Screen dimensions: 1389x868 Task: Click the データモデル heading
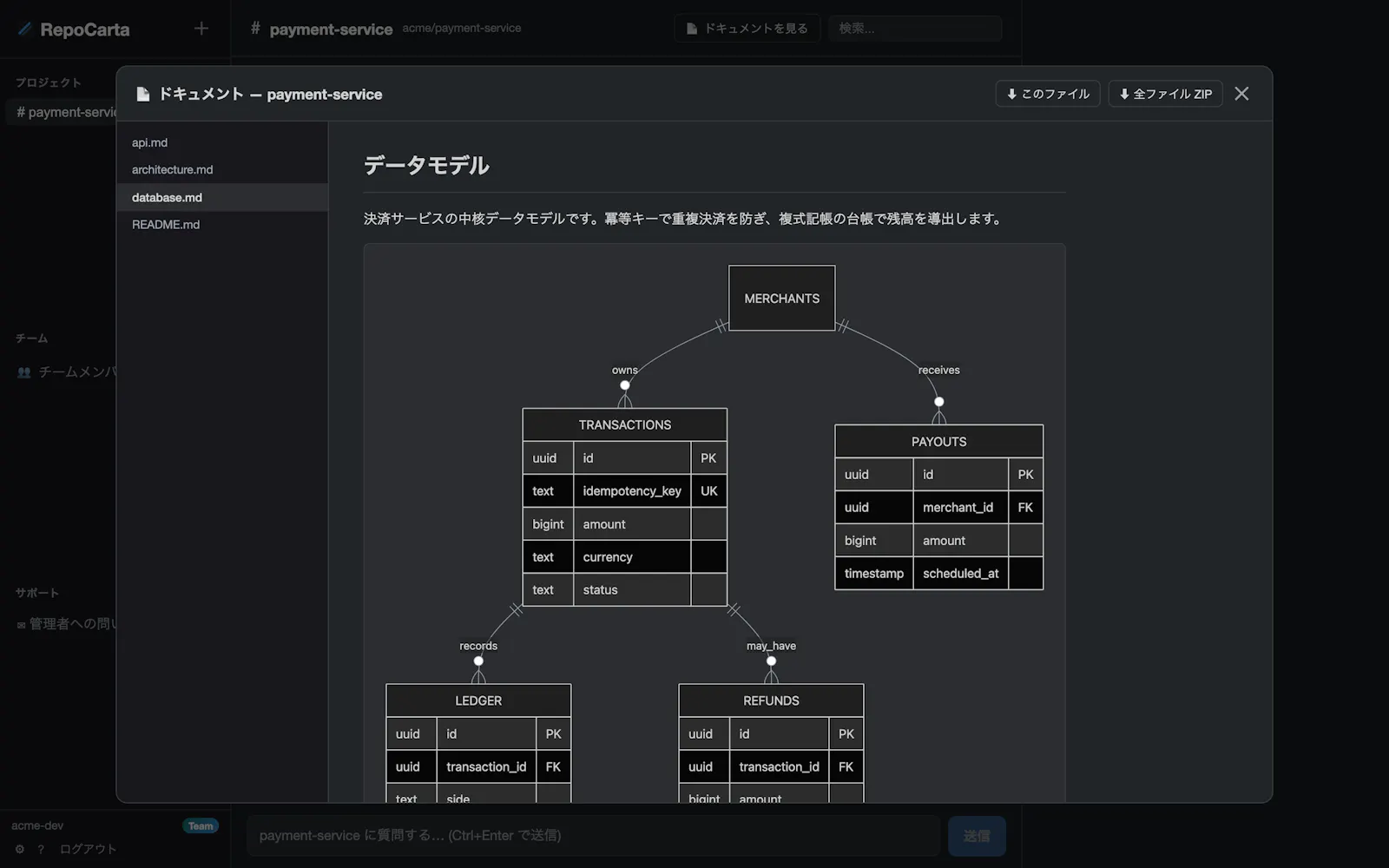click(426, 165)
